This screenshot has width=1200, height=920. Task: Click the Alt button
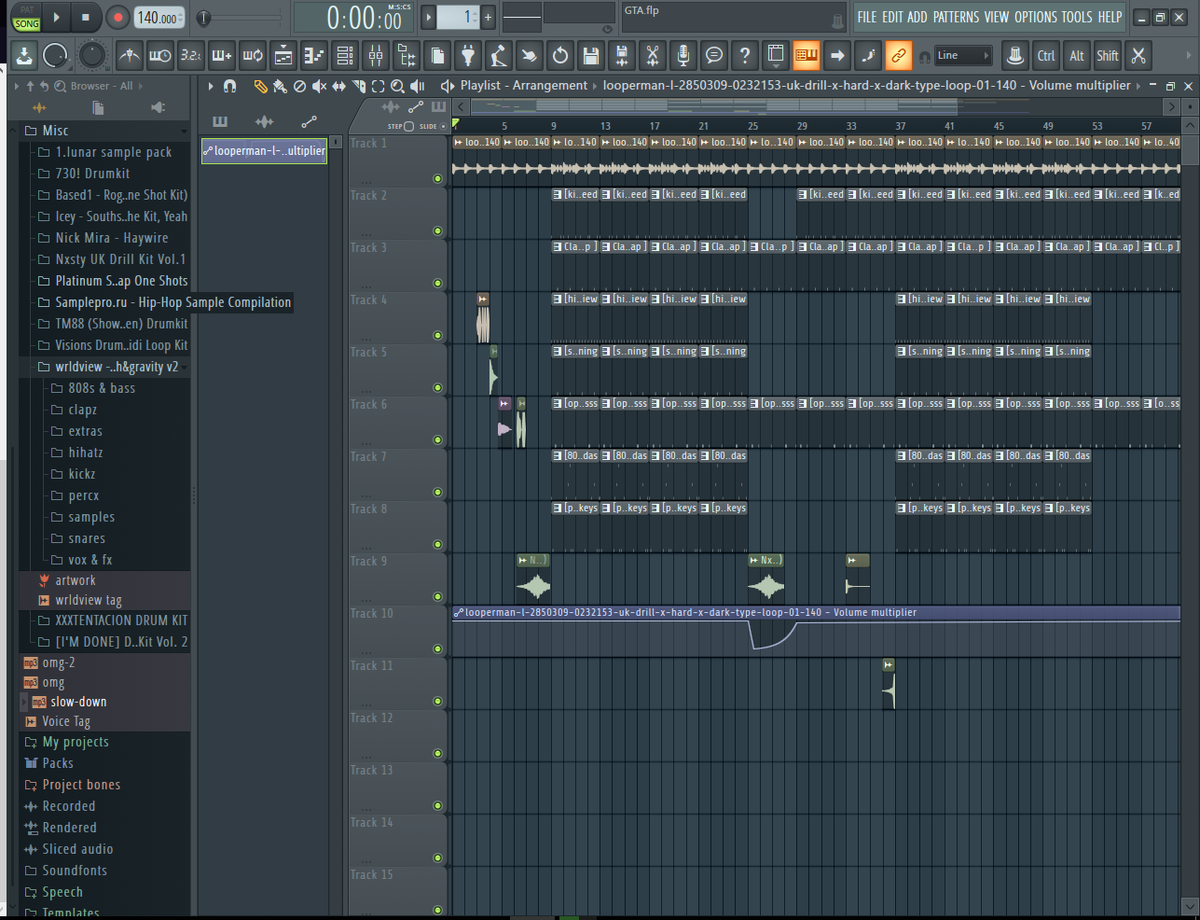1076,56
